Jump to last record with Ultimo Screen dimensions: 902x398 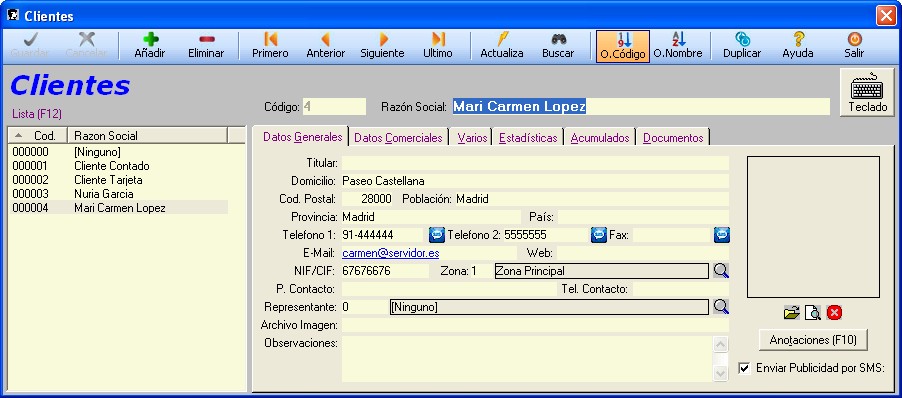(x=438, y=46)
